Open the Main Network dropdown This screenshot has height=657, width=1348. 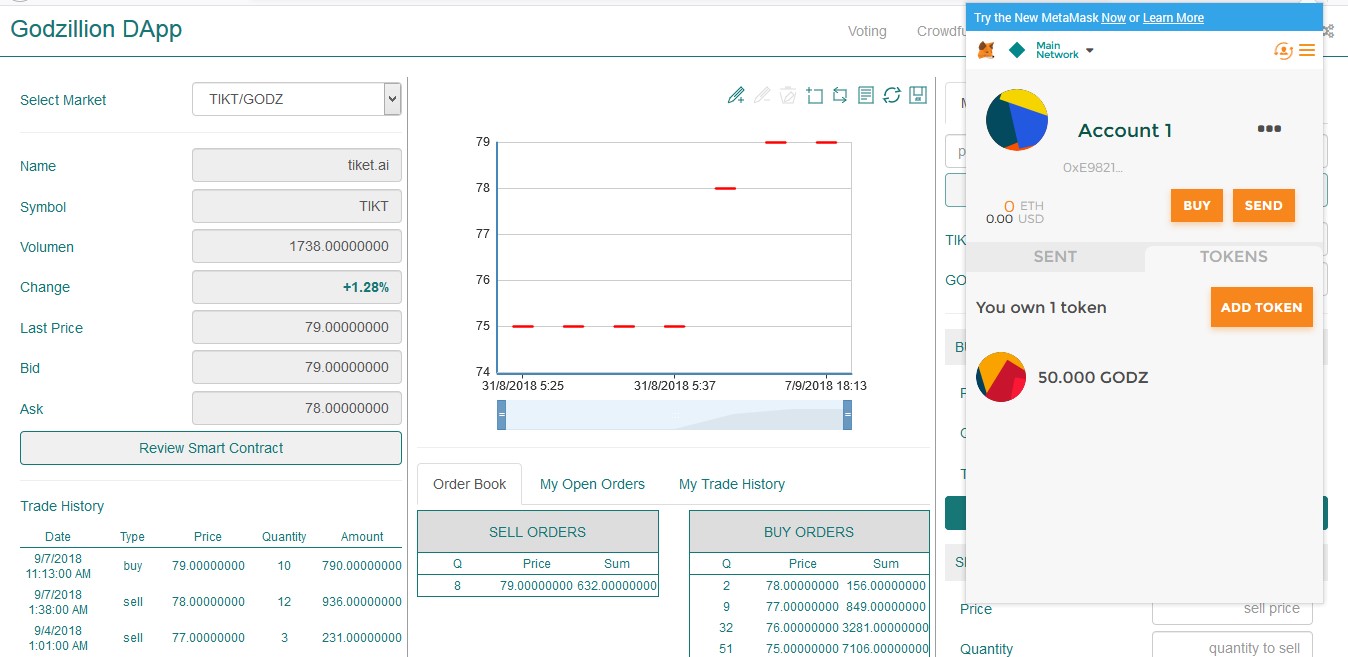[1065, 50]
